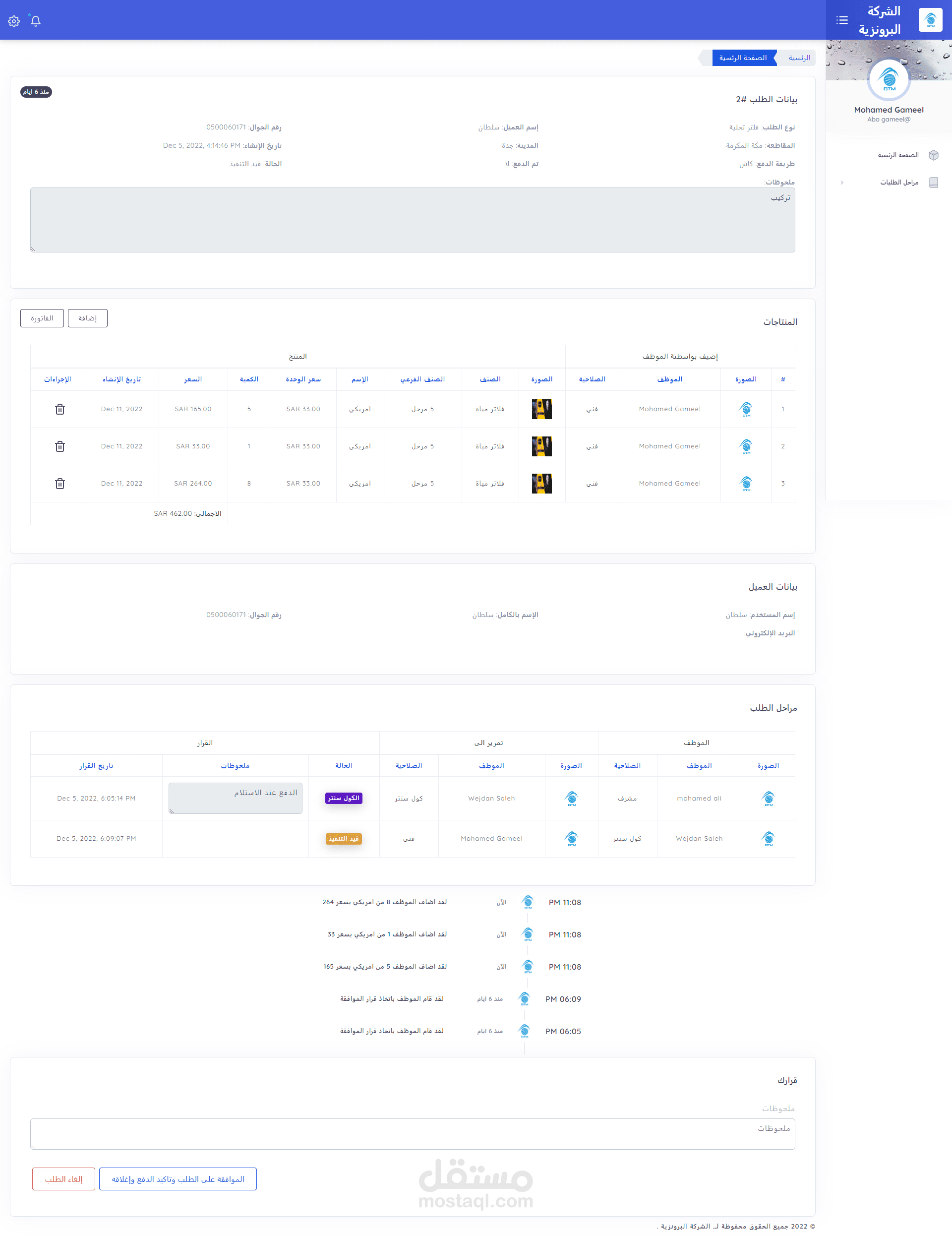Click the first product's thumbnail image
This screenshot has width=952, height=1236.
[x=541, y=409]
